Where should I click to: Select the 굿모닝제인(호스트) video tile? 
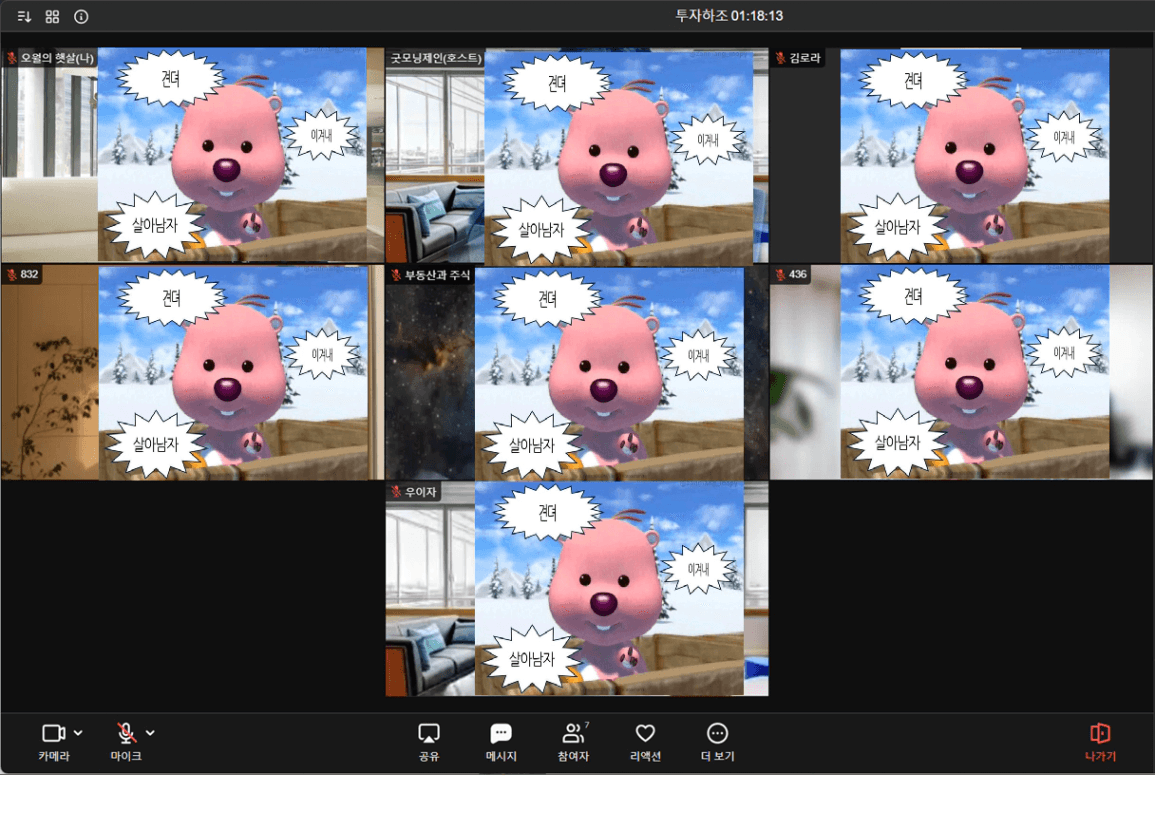577,156
